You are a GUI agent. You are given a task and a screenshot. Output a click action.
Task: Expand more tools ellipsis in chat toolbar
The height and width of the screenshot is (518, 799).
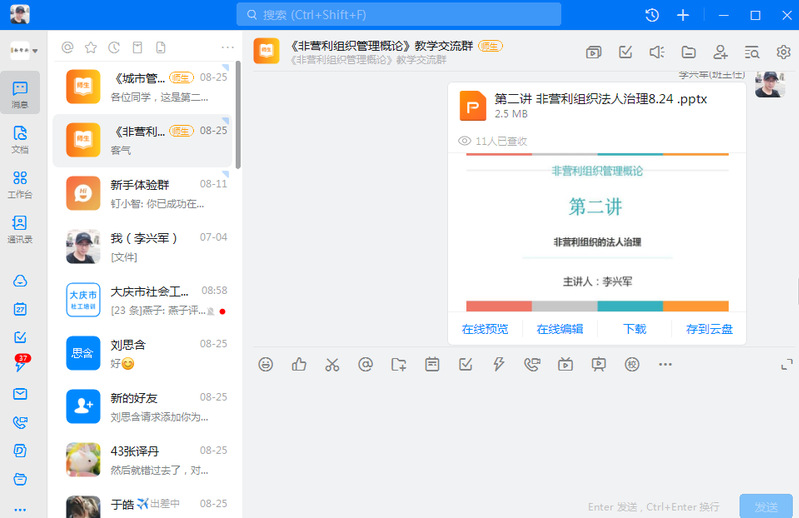(x=665, y=364)
